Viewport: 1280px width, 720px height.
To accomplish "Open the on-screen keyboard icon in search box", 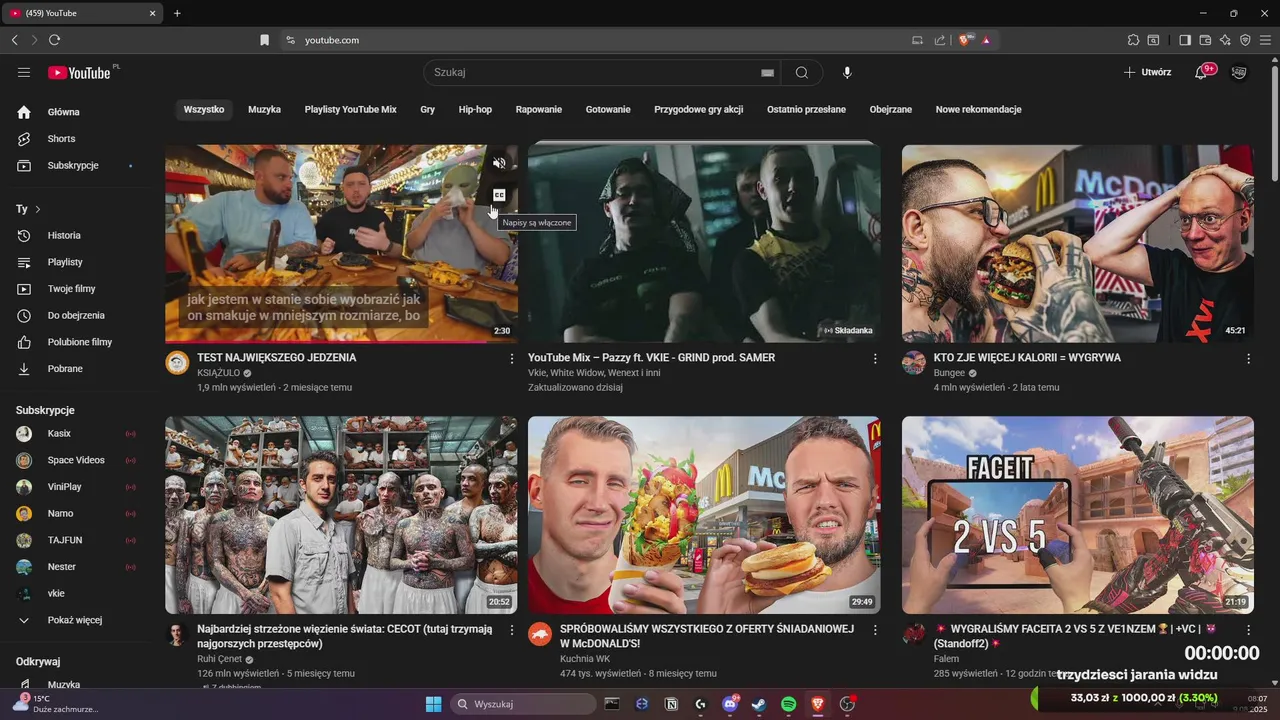I will (767, 73).
